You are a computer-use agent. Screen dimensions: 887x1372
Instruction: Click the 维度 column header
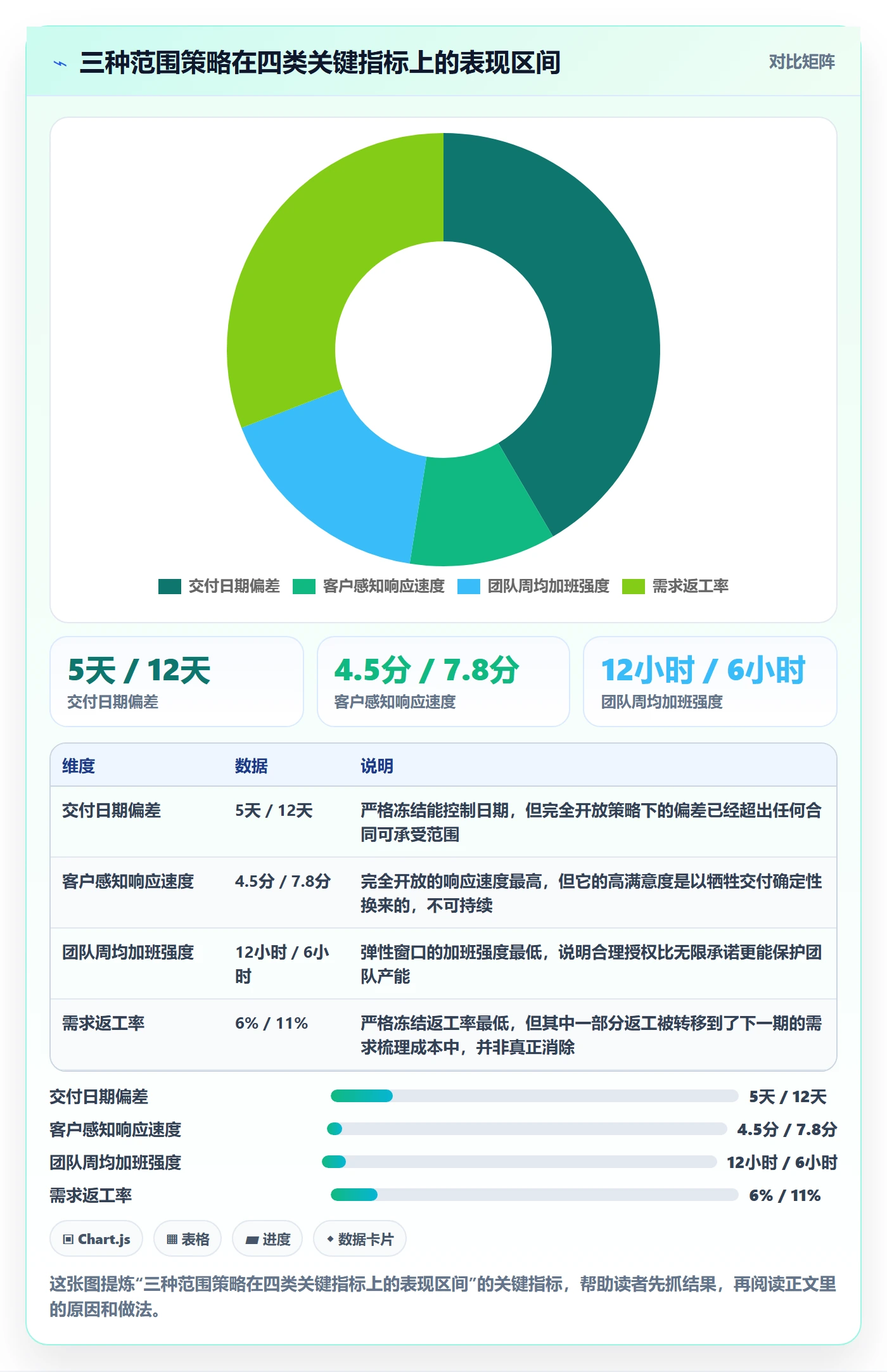(79, 766)
